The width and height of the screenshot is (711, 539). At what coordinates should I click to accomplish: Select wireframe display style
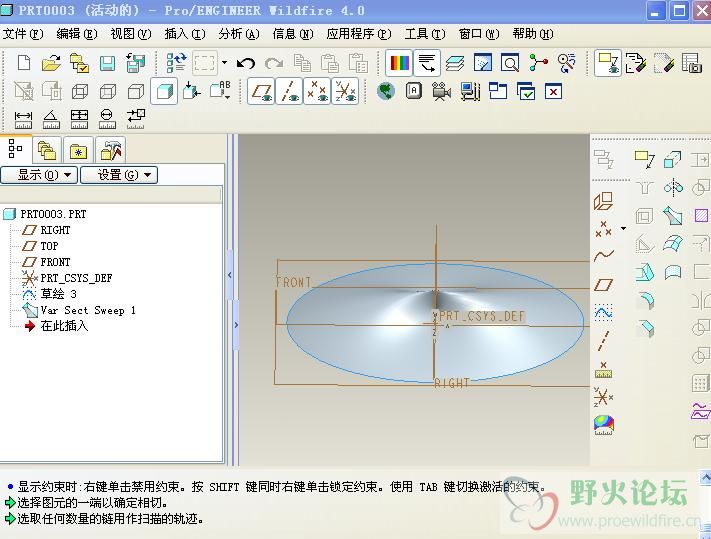(x=79, y=92)
